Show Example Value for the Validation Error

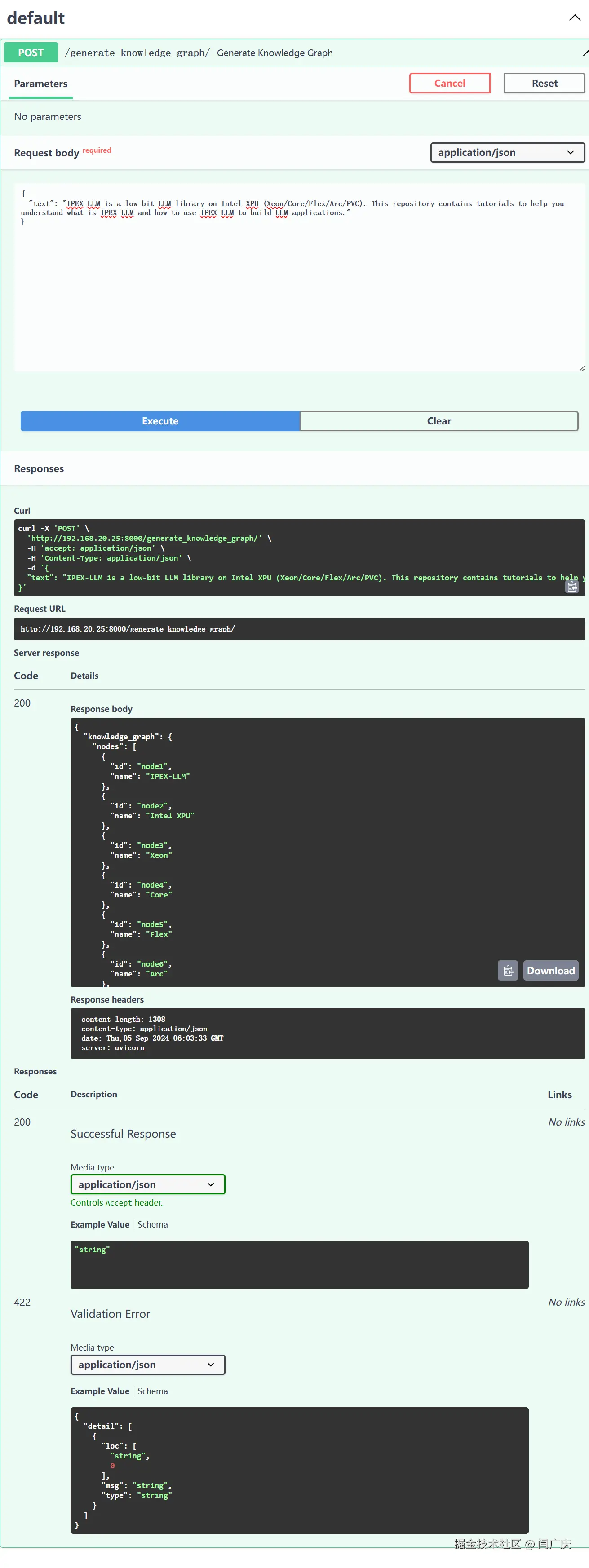100,1391
